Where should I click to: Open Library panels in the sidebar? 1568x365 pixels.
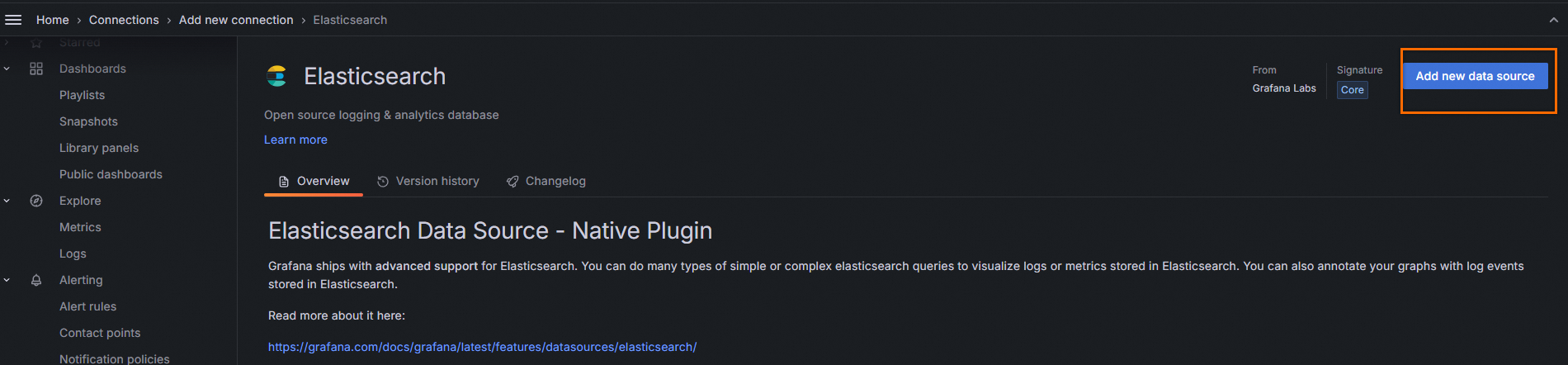coord(99,148)
